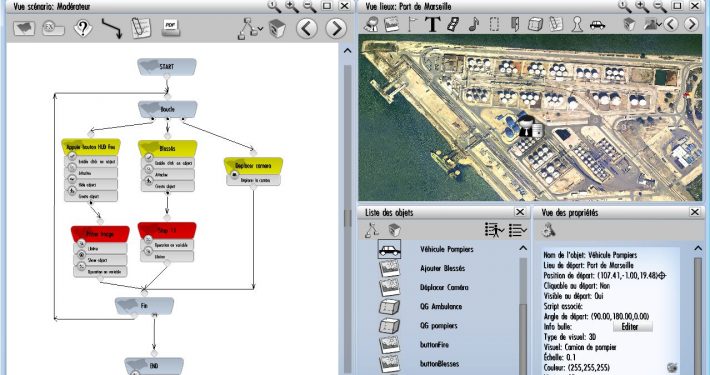This screenshot has height=375, width=710.
Task: Zoom out on the scenario view
Action: (x=309, y=6)
